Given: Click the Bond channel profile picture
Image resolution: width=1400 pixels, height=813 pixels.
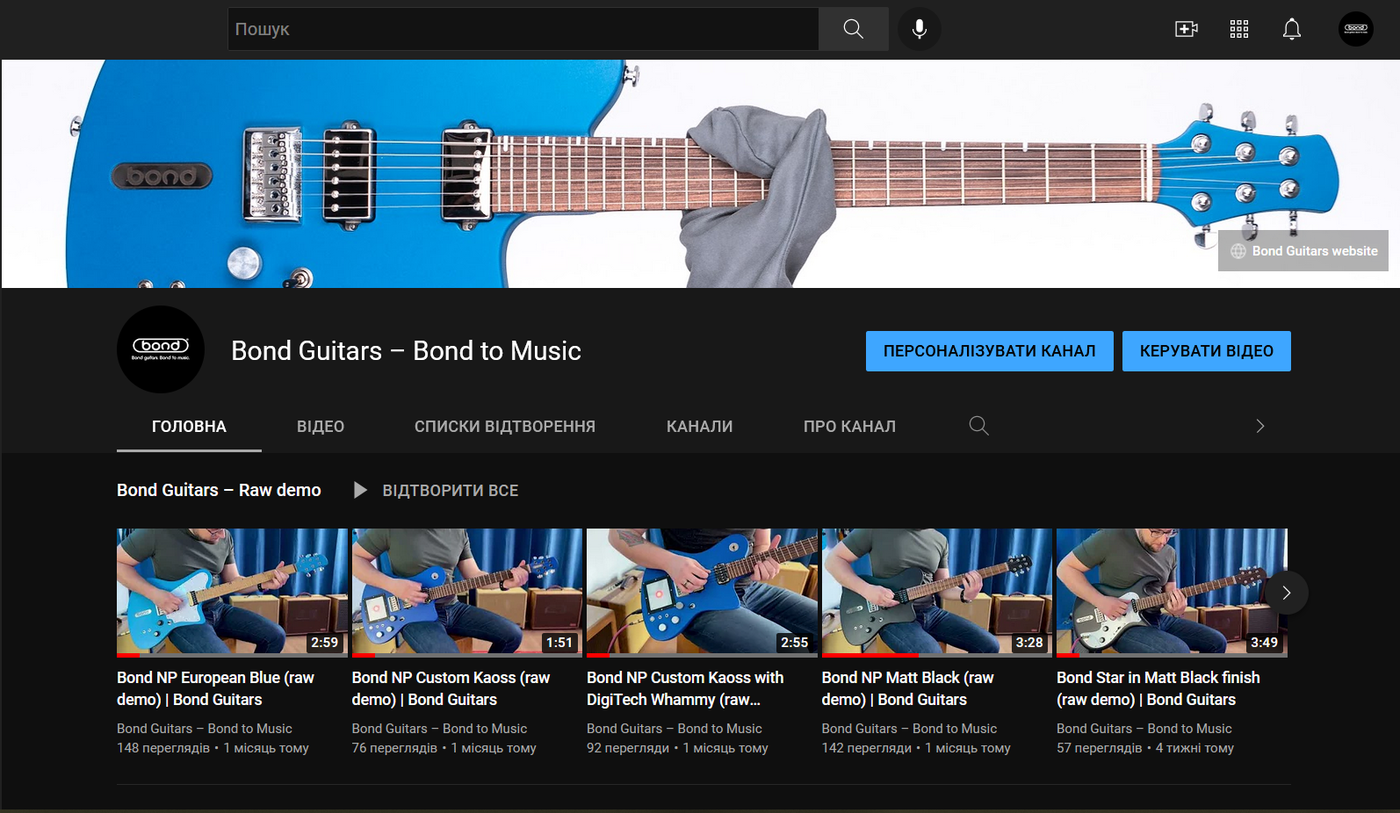Looking at the screenshot, I should [161, 349].
